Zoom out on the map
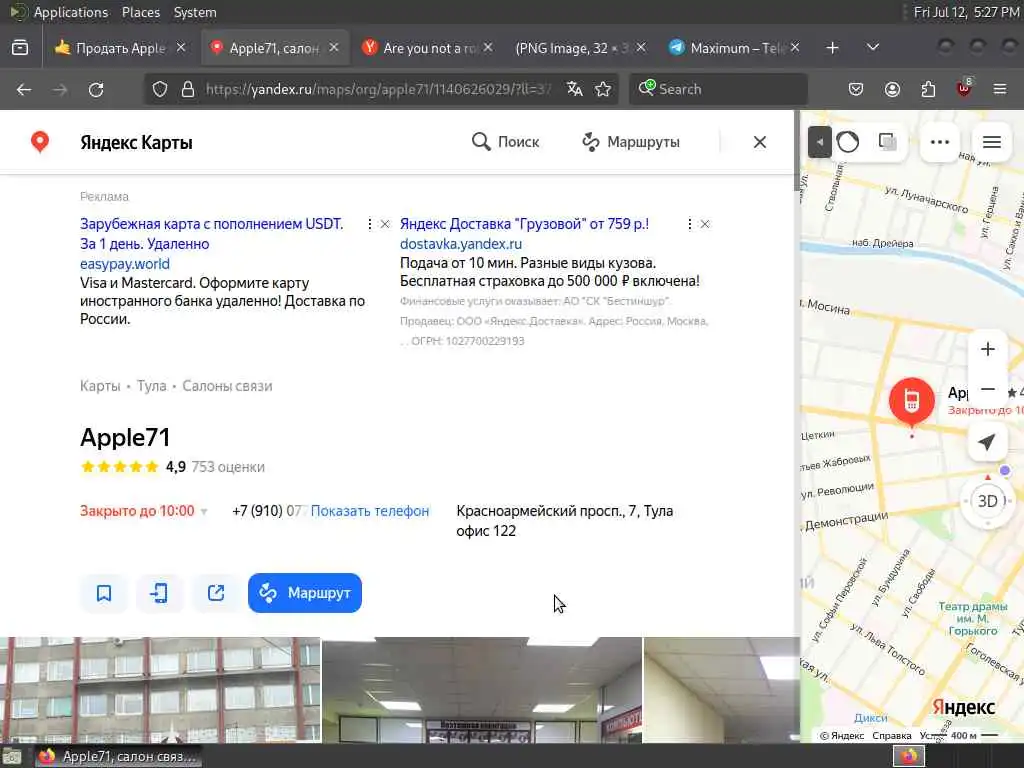This screenshot has height=768, width=1024. tap(988, 389)
